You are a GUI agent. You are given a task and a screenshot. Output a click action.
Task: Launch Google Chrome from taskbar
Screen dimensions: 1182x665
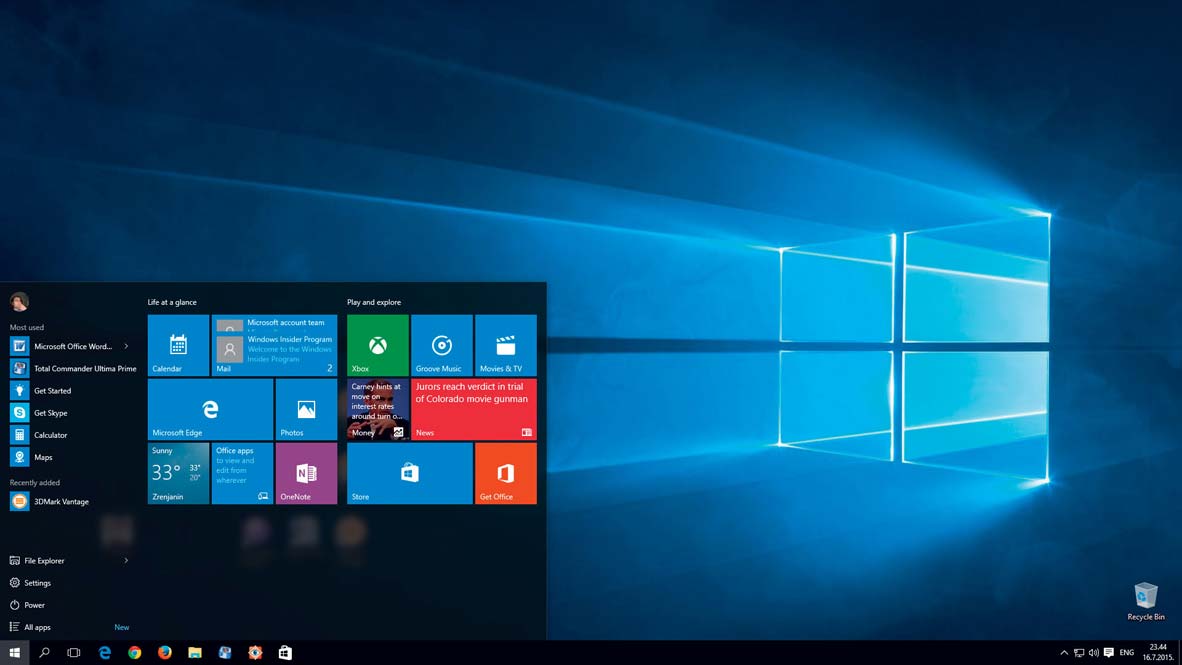click(x=135, y=653)
